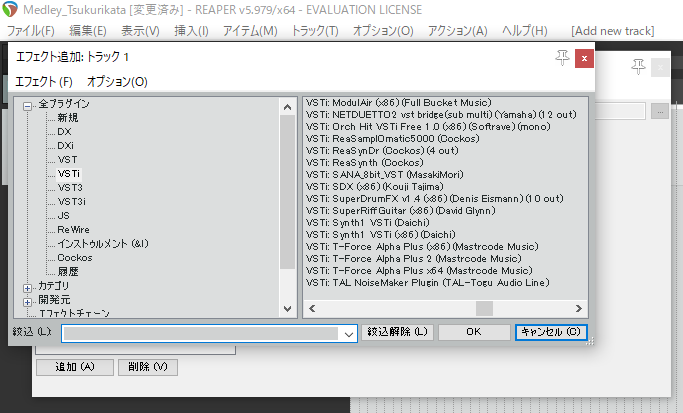Pin the background FX chain window
Screen dimensions: 683x413
point(638,67)
